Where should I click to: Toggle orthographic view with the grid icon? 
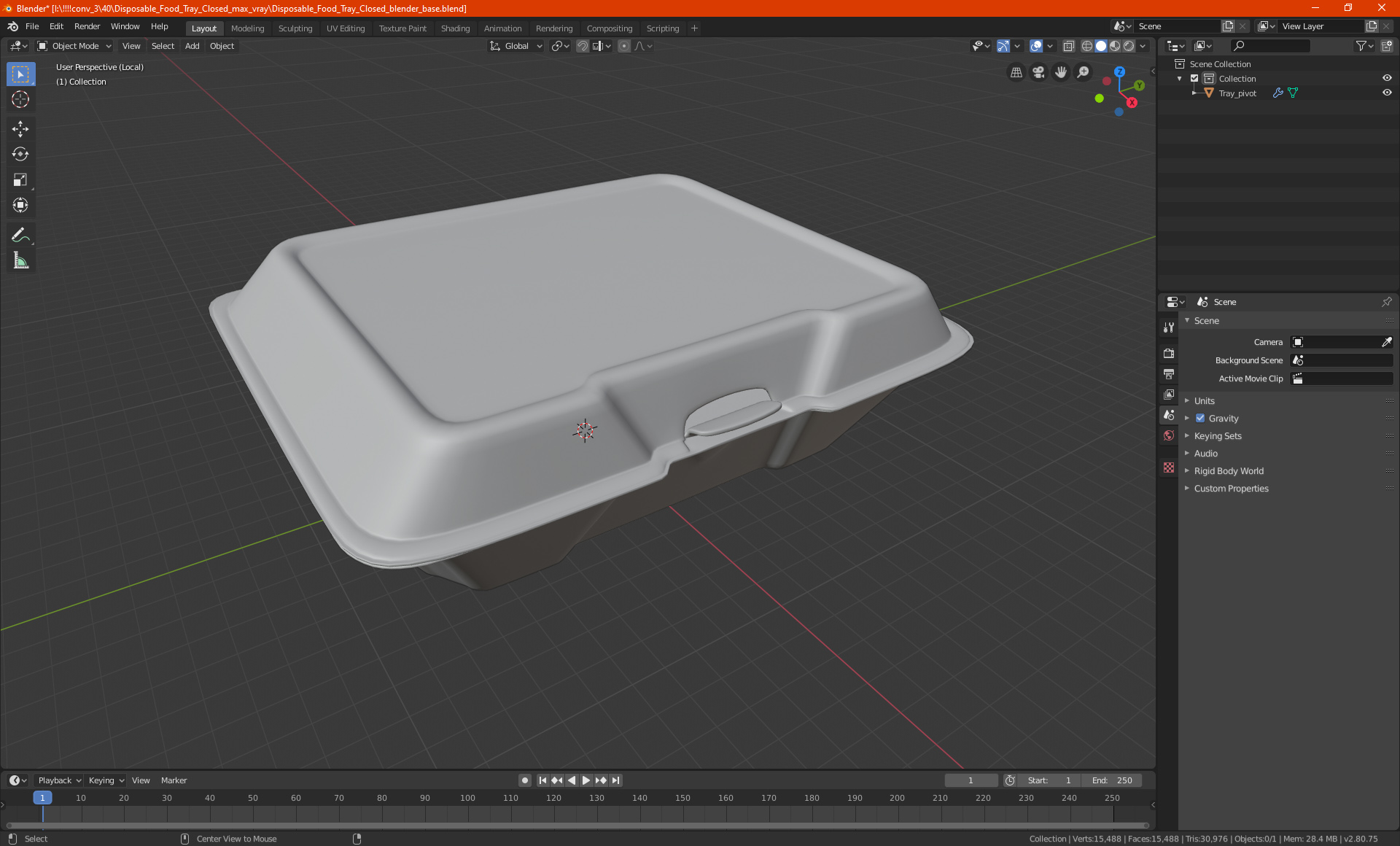[x=1016, y=72]
